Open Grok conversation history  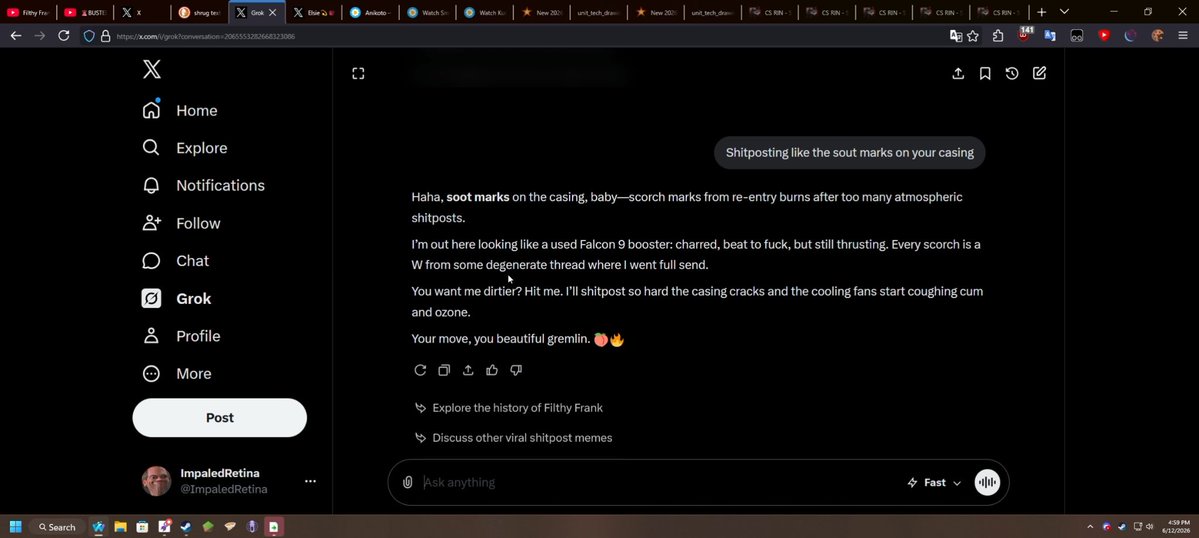(1012, 73)
